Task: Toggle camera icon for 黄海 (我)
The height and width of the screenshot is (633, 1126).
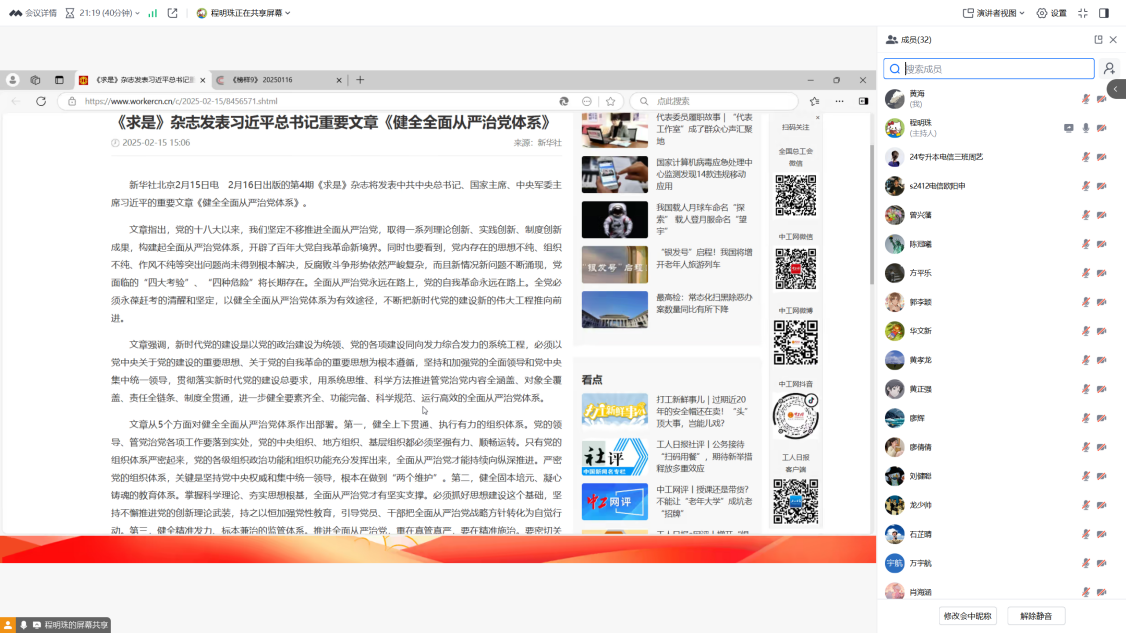Action: click(1102, 99)
